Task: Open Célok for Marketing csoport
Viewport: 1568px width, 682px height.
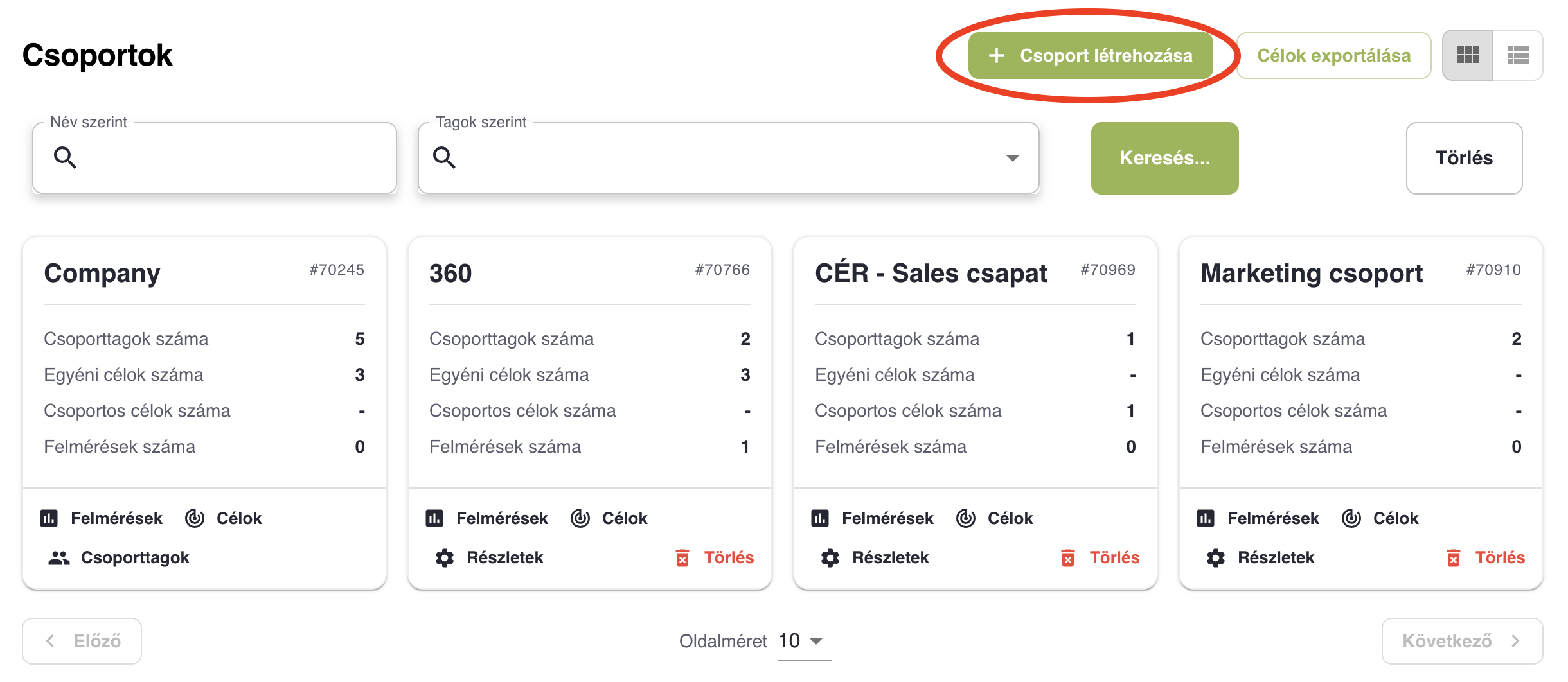Action: (x=1380, y=518)
